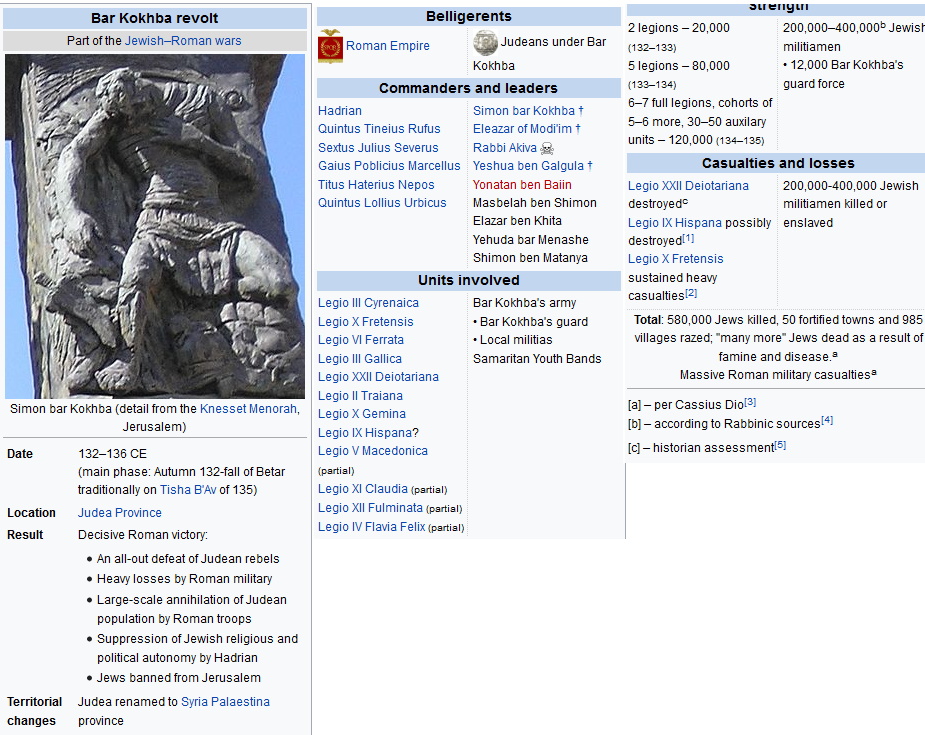925x735 pixels.
Task: Click the Tisha B'Av link
Action: point(188,490)
